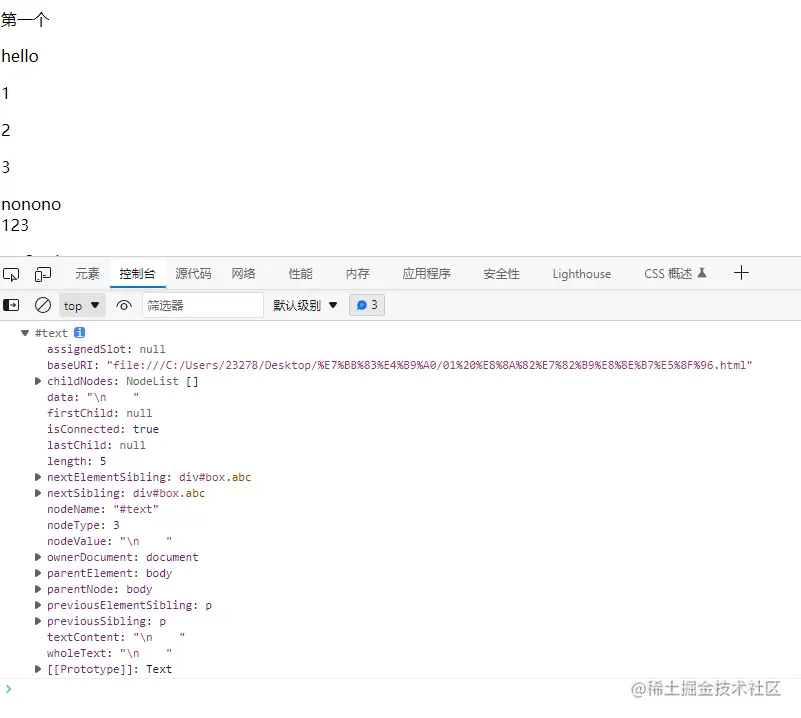The height and width of the screenshot is (718, 801).
Task: Click the textContent property row
Action: pos(116,637)
